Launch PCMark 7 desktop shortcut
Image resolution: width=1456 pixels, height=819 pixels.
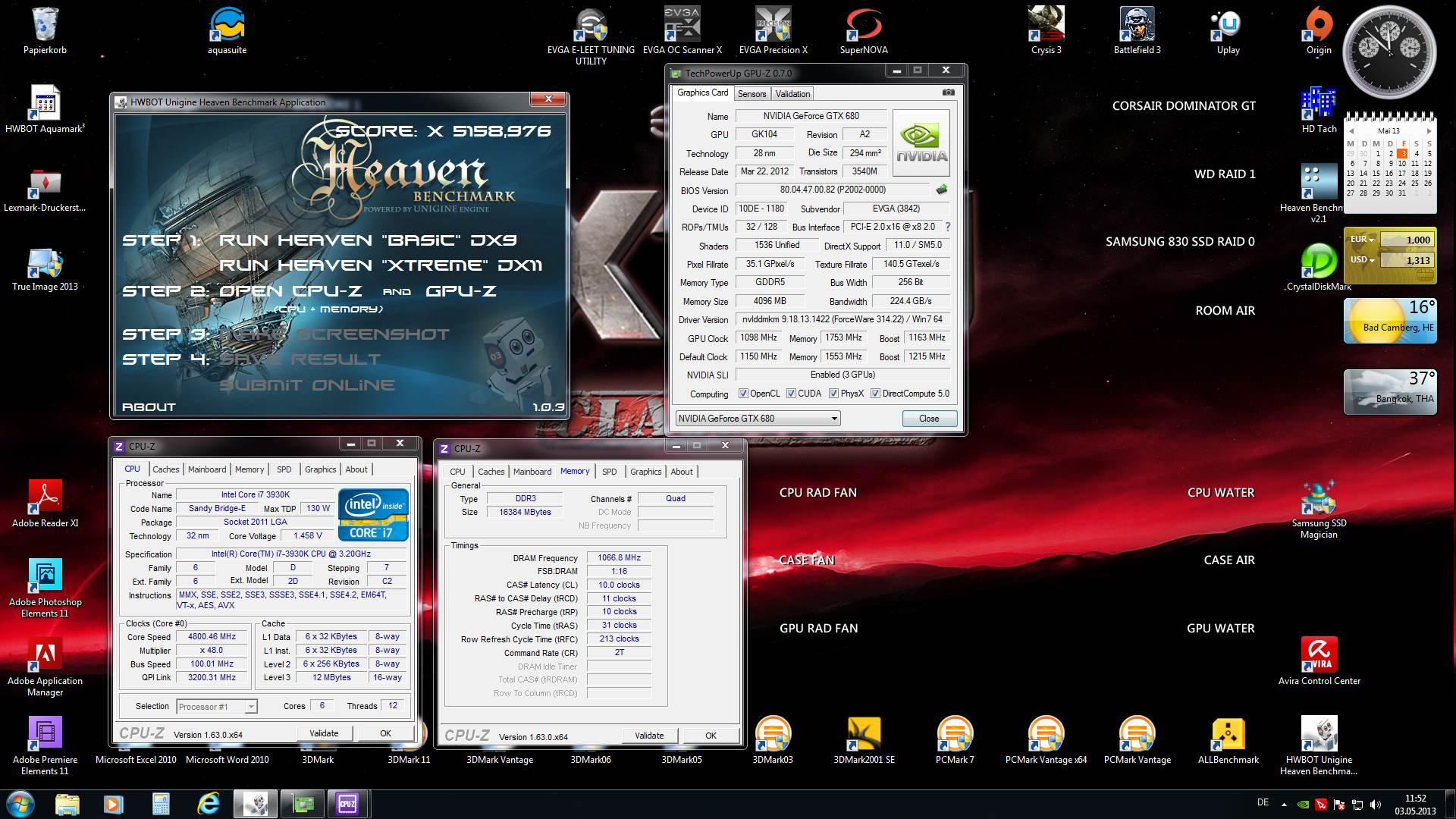955,741
